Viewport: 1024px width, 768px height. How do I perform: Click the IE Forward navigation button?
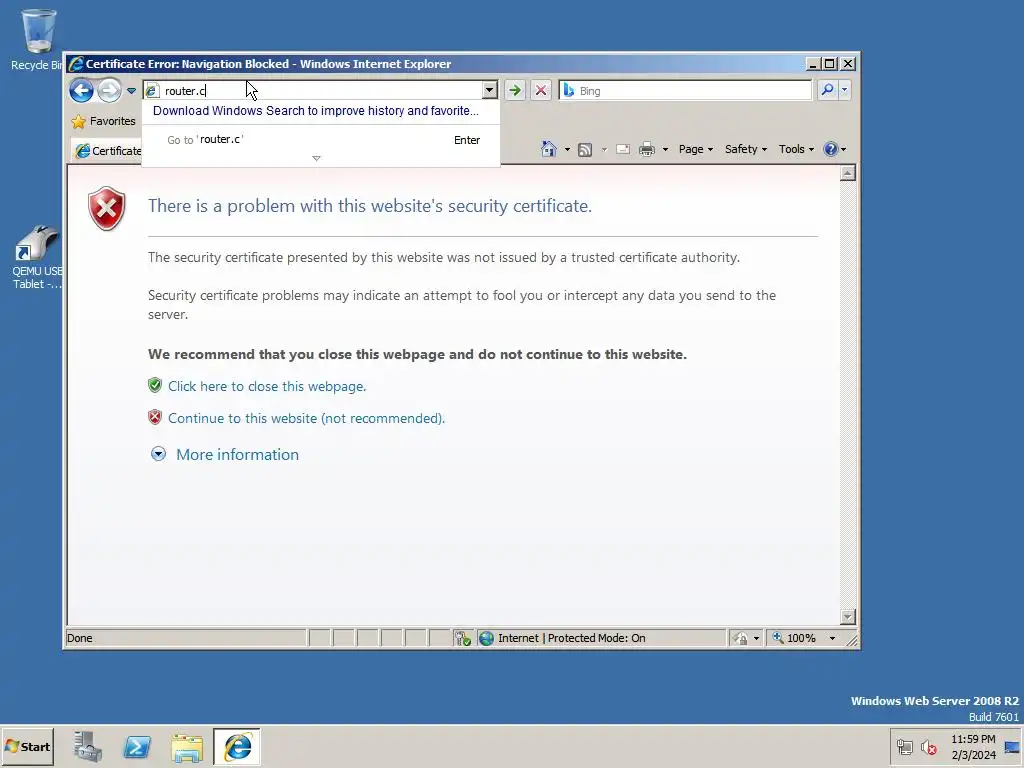coord(110,90)
